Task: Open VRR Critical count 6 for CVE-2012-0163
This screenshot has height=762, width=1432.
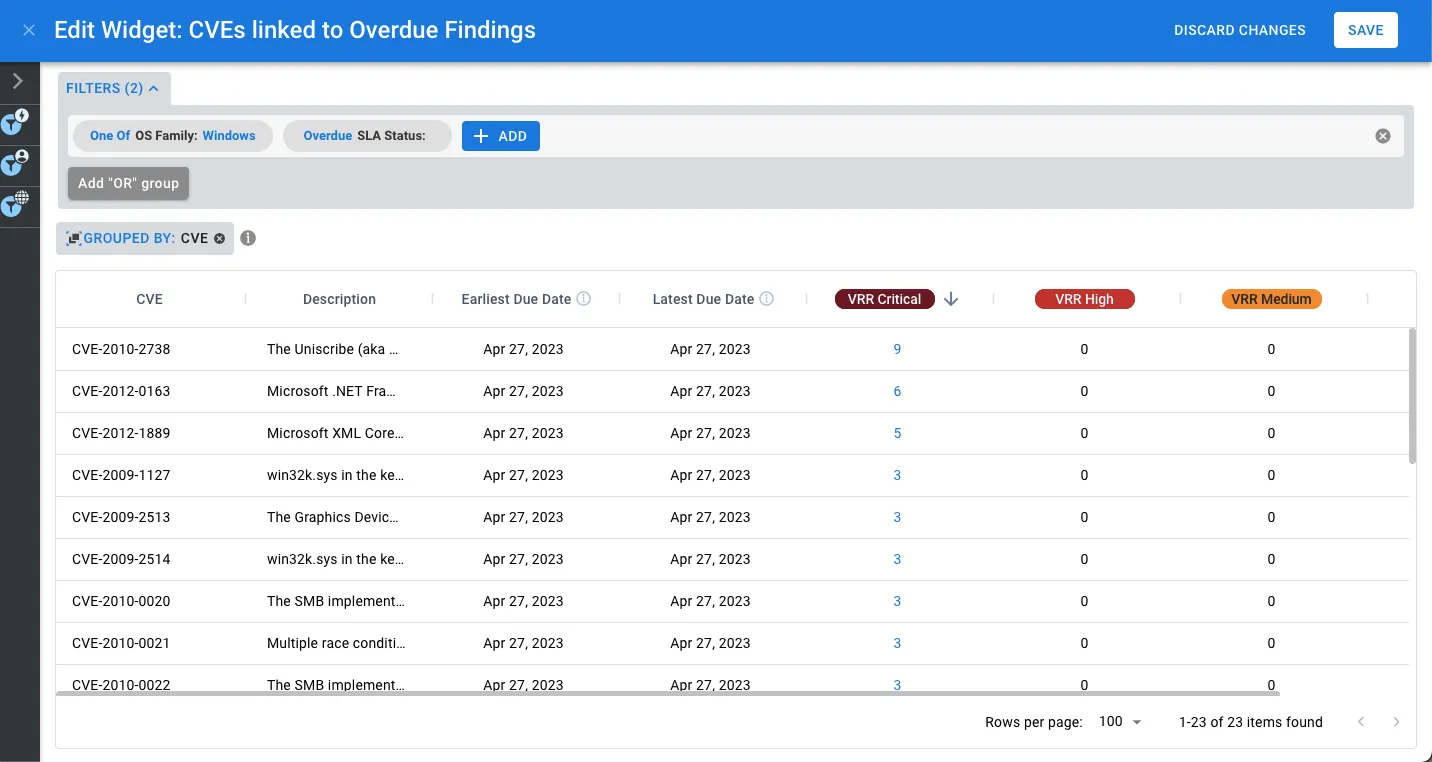Action: pyautogui.click(x=897, y=391)
